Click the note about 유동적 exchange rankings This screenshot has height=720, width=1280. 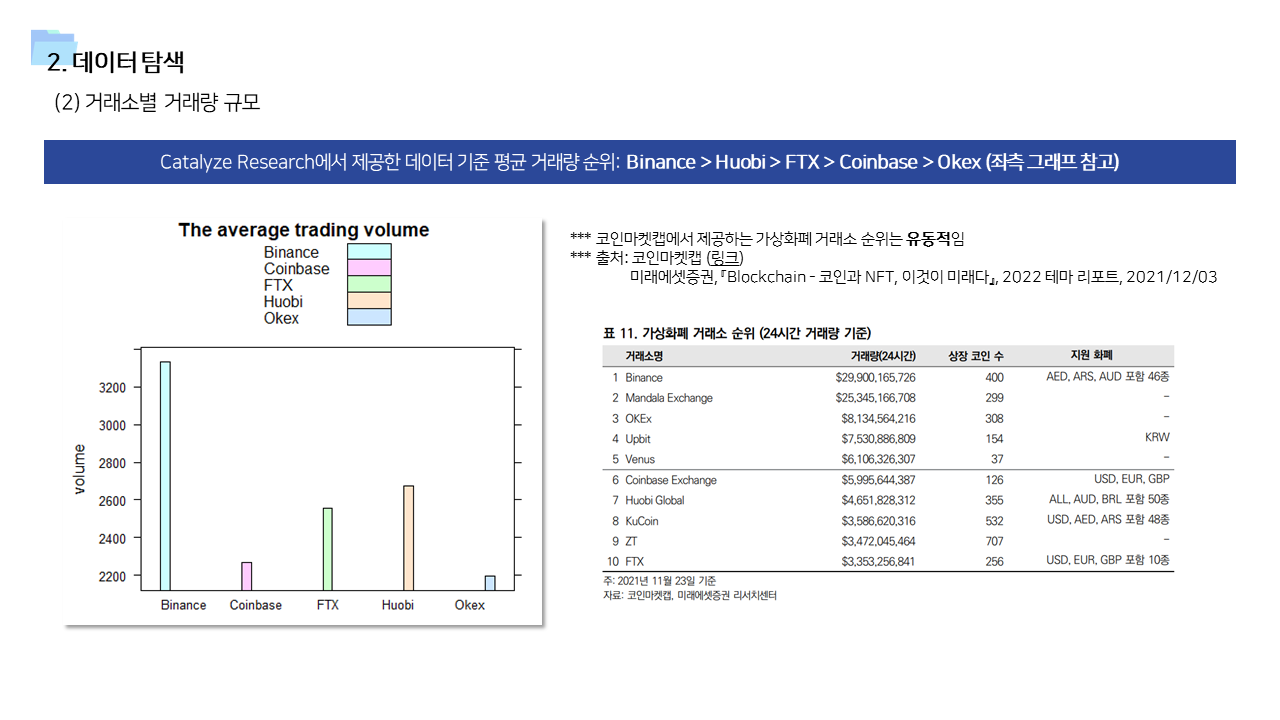click(767, 240)
